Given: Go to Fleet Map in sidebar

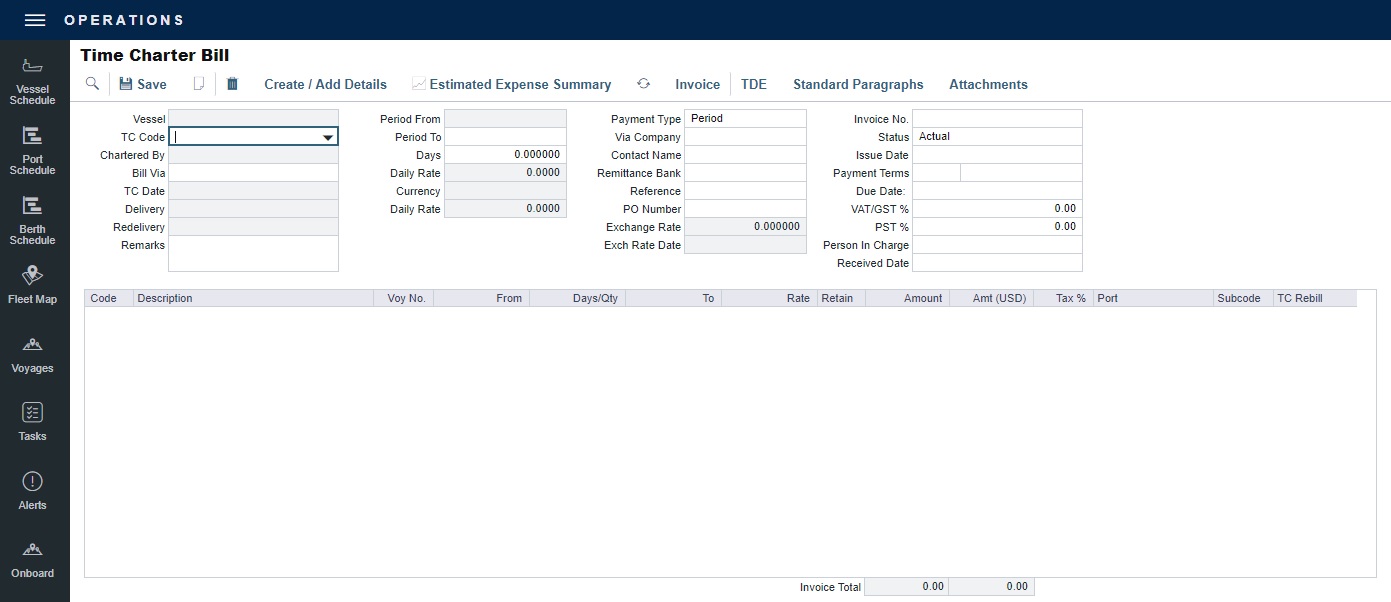Looking at the screenshot, I should [32, 285].
